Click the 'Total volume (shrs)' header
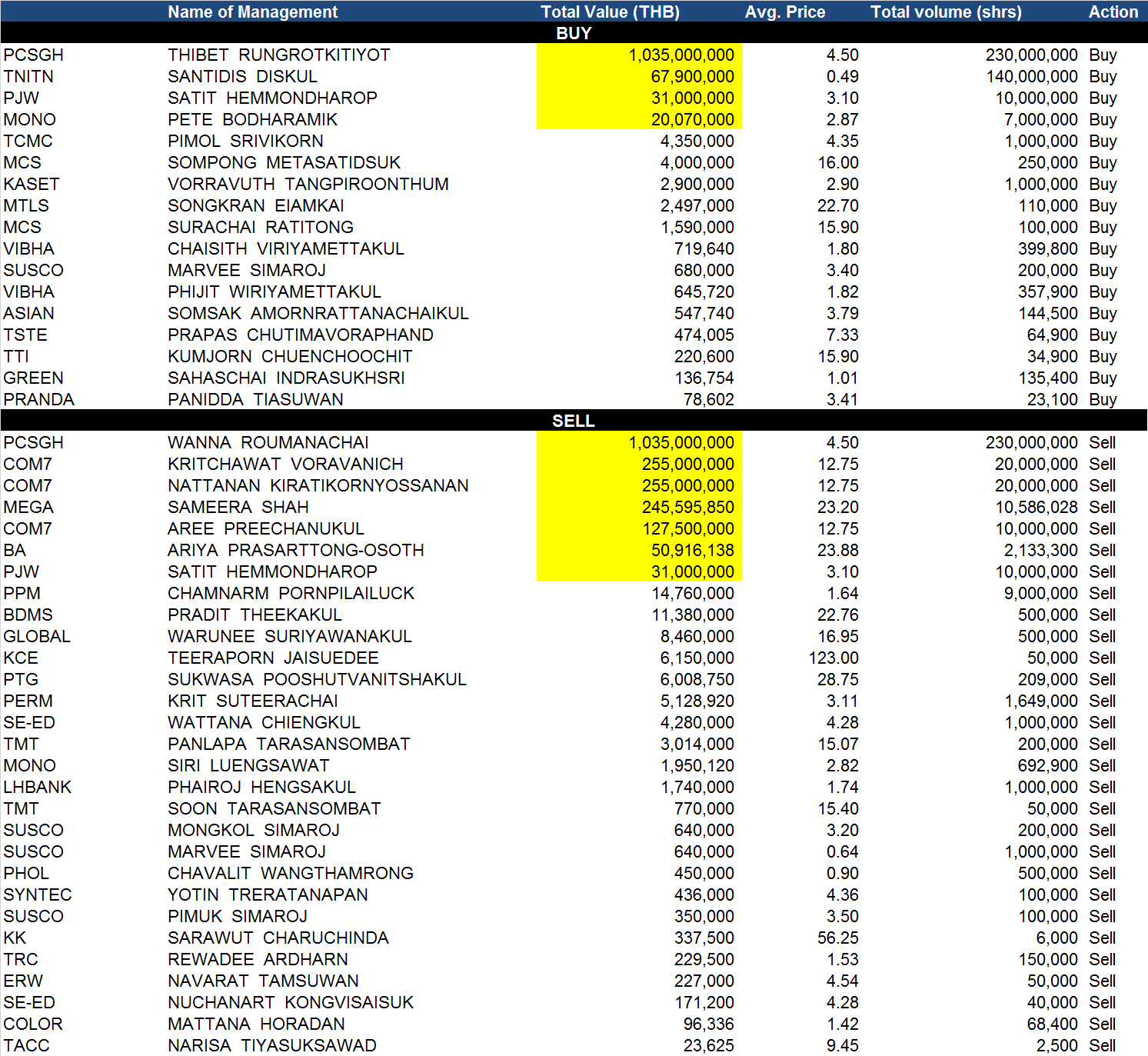This screenshot has height=1056, width=1148. coord(946,12)
